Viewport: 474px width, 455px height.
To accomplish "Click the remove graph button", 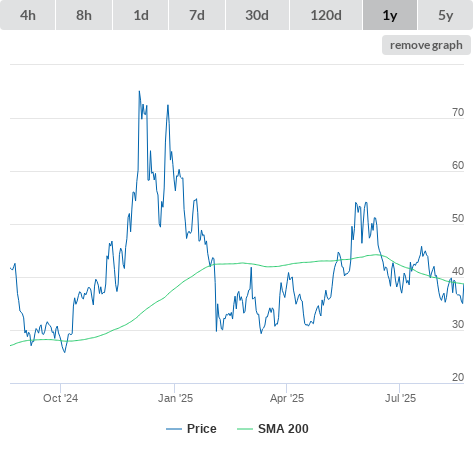I will [426, 45].
